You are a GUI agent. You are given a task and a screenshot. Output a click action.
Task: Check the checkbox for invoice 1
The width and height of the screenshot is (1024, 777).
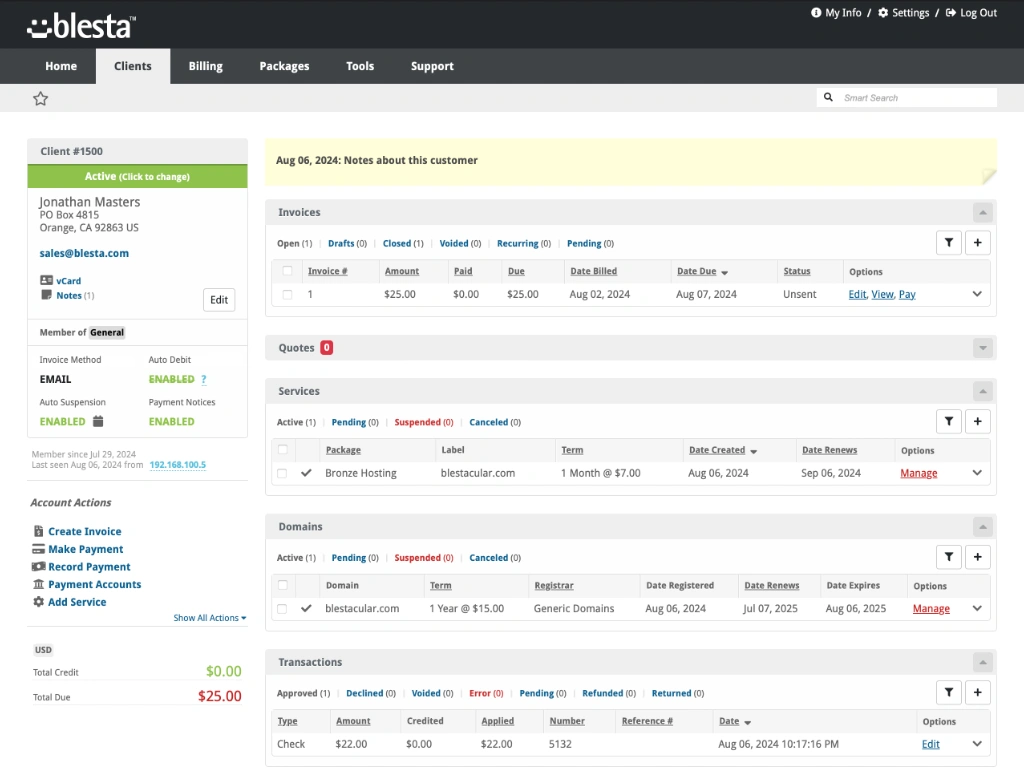click(288, 295)
